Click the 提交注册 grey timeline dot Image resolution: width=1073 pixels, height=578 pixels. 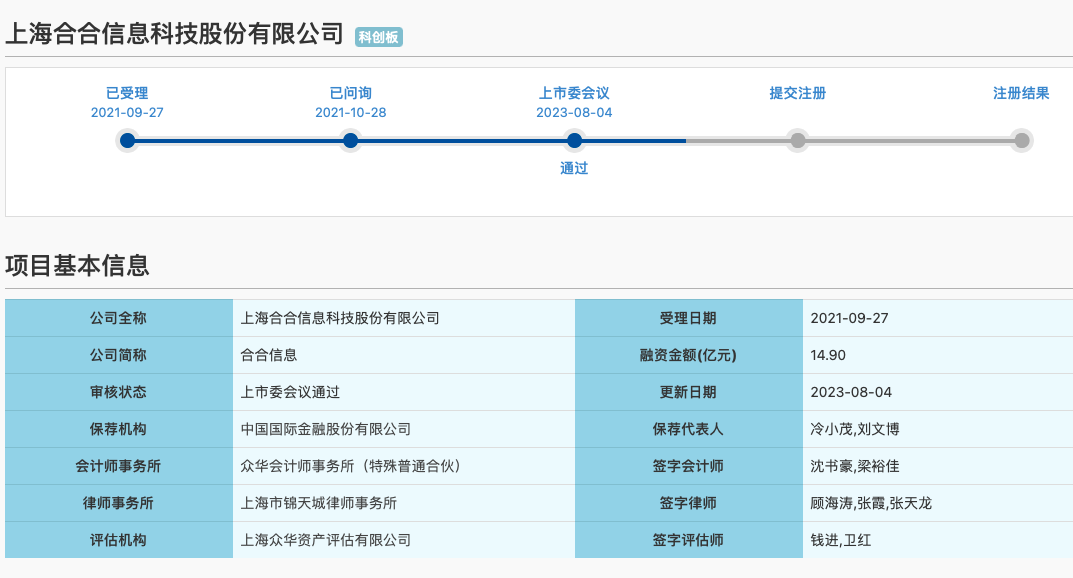(x=797, y=141)
